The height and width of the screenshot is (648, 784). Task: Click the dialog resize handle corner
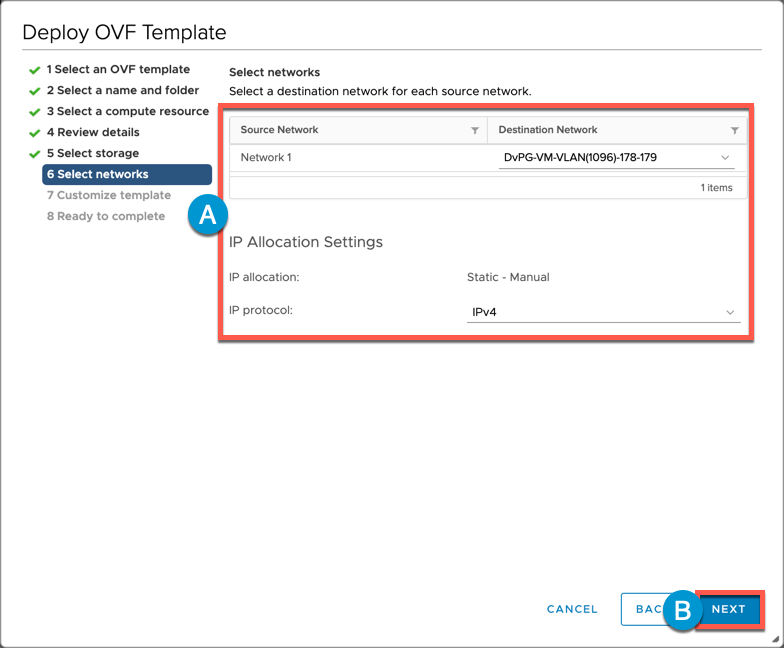click(x=776, y=639)
